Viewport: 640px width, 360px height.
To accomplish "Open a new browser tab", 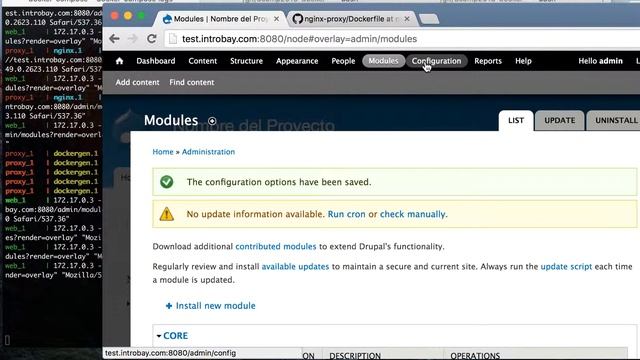I will [x=429, y=19].
